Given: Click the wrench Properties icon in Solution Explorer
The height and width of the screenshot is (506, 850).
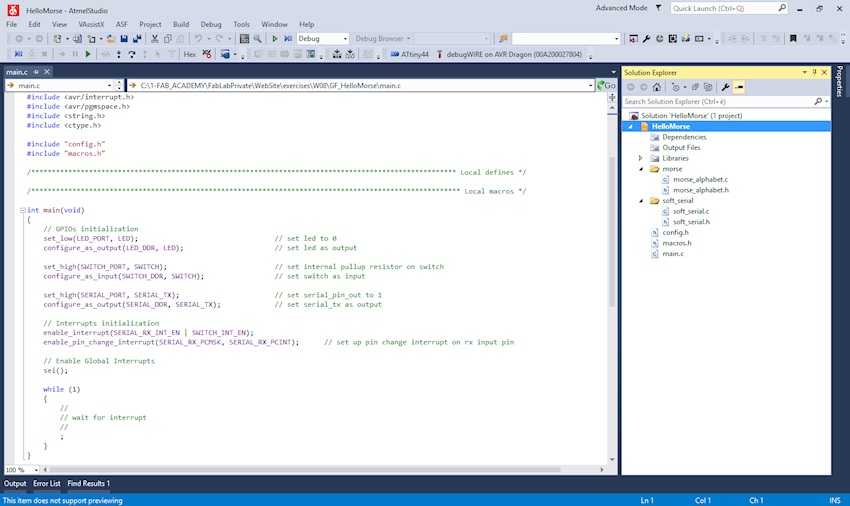Looking at the screenshot, I should tap(725, 87).
